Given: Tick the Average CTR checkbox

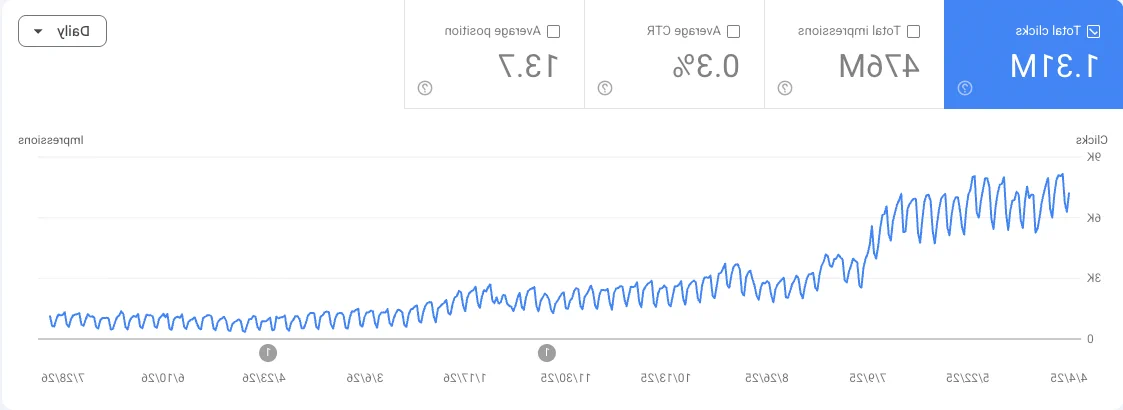Looking at the screenshot, I should click(x=733, y=32).
